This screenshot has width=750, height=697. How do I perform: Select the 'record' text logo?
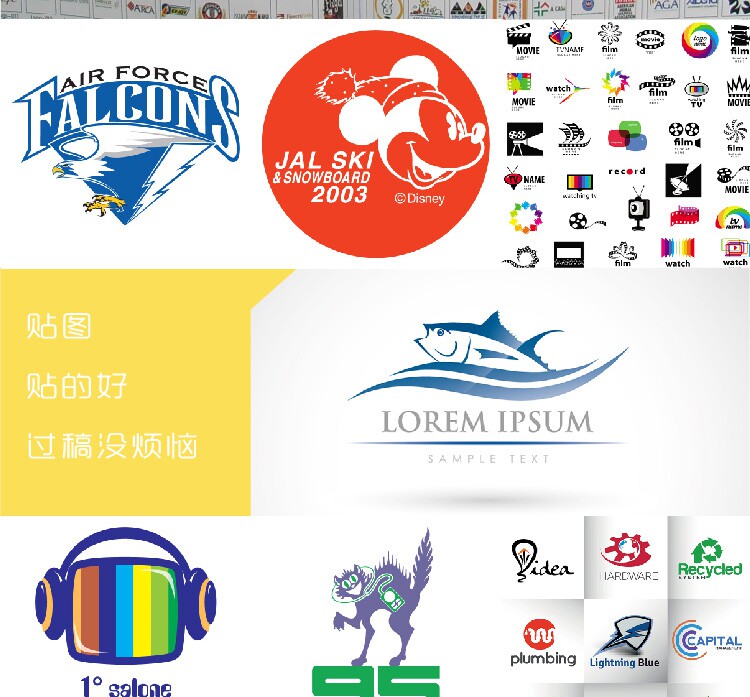(627, 171)
